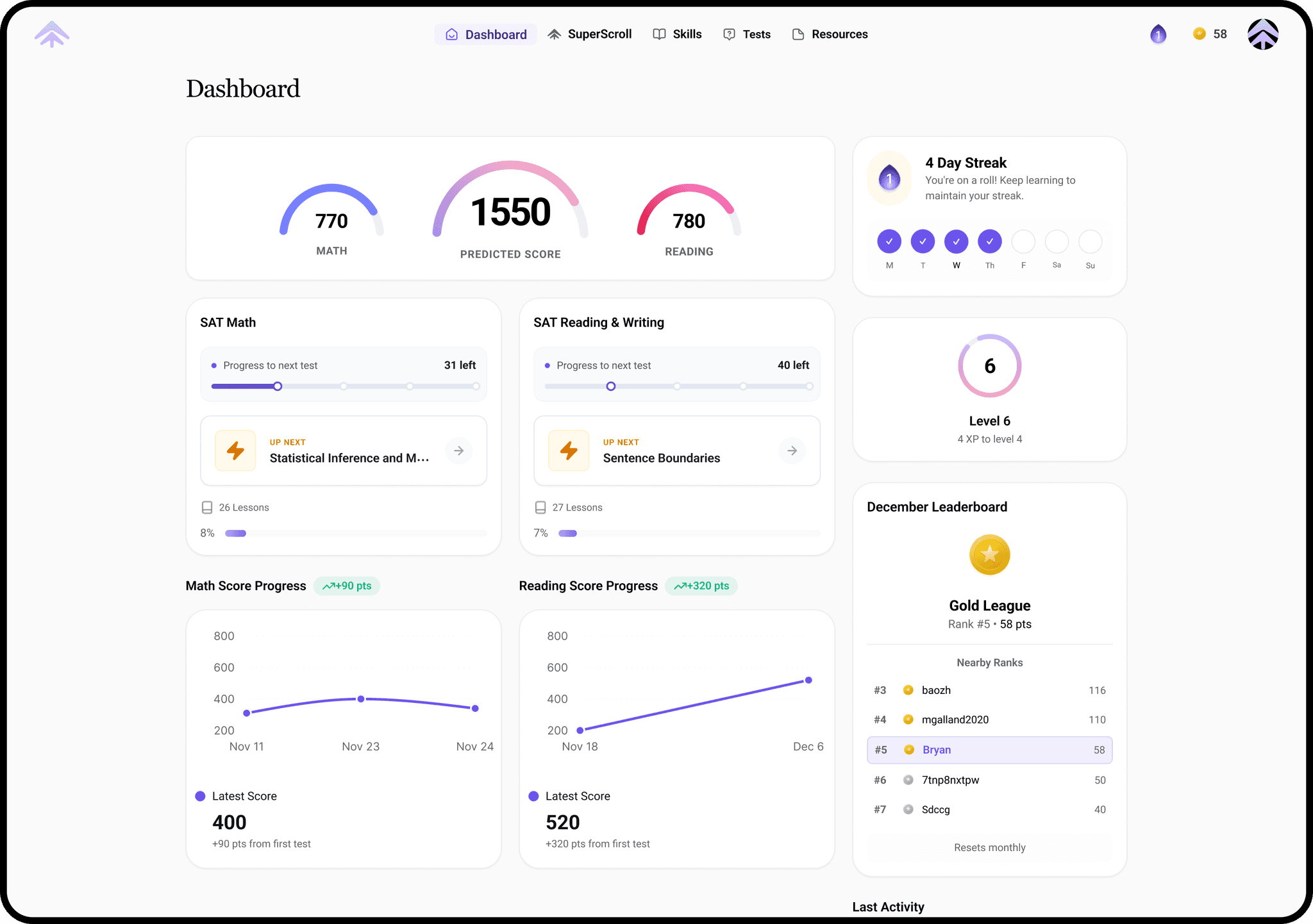Viewport: 1313px width, 924px height.
Task: Click the Nov 23 math chart point
Action: (361, 699)
